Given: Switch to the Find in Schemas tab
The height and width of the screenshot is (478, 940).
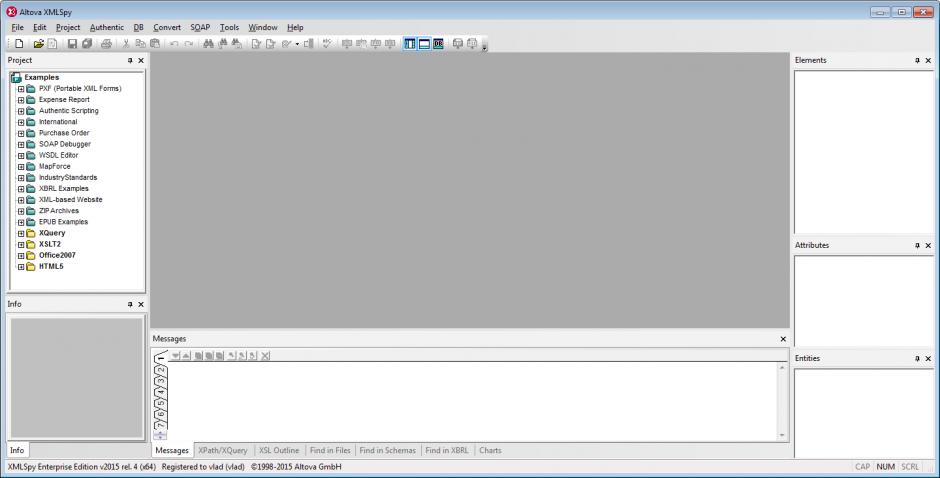Looking at the screenshot, I should (387, 450).
